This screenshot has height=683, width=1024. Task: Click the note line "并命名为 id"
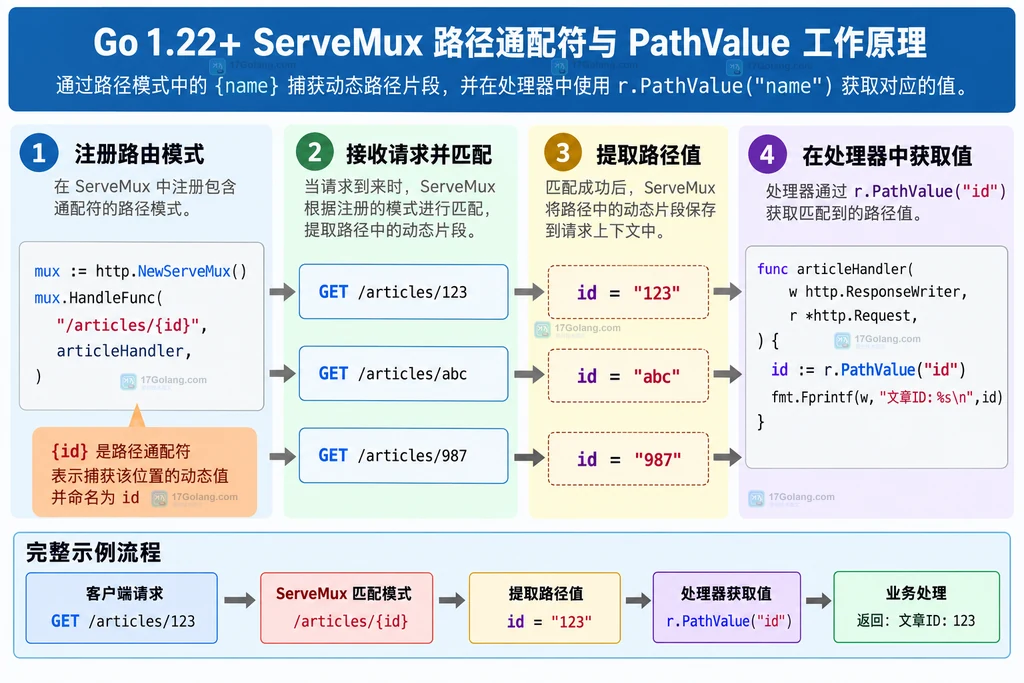click(x=95, y=498)
